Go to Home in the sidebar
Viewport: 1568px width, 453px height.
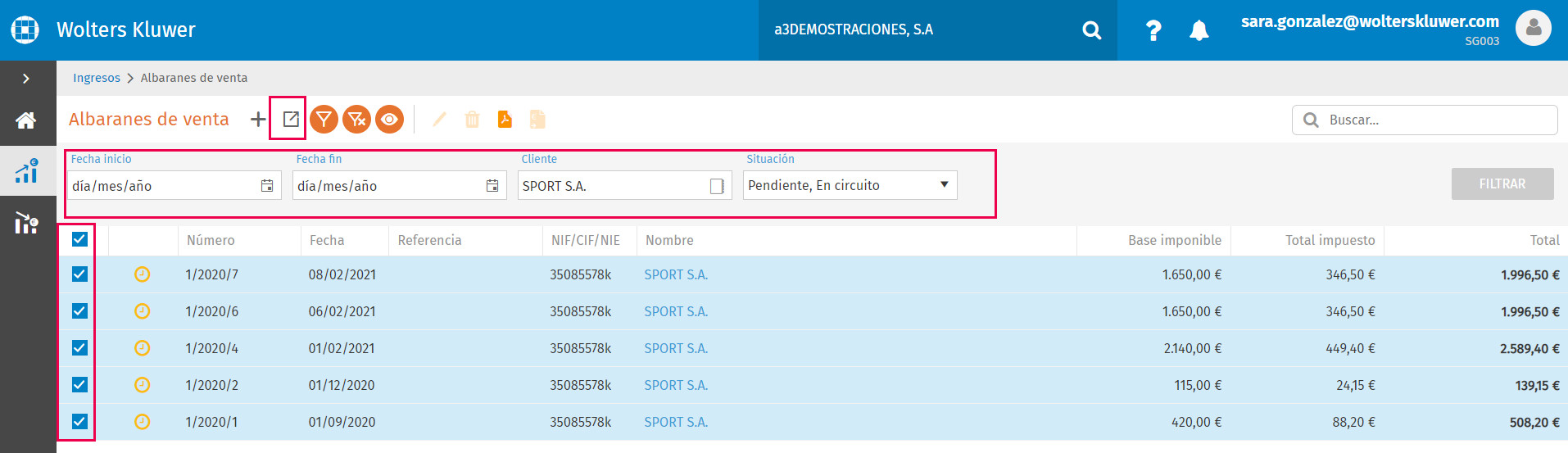click(x=26, y=120)
